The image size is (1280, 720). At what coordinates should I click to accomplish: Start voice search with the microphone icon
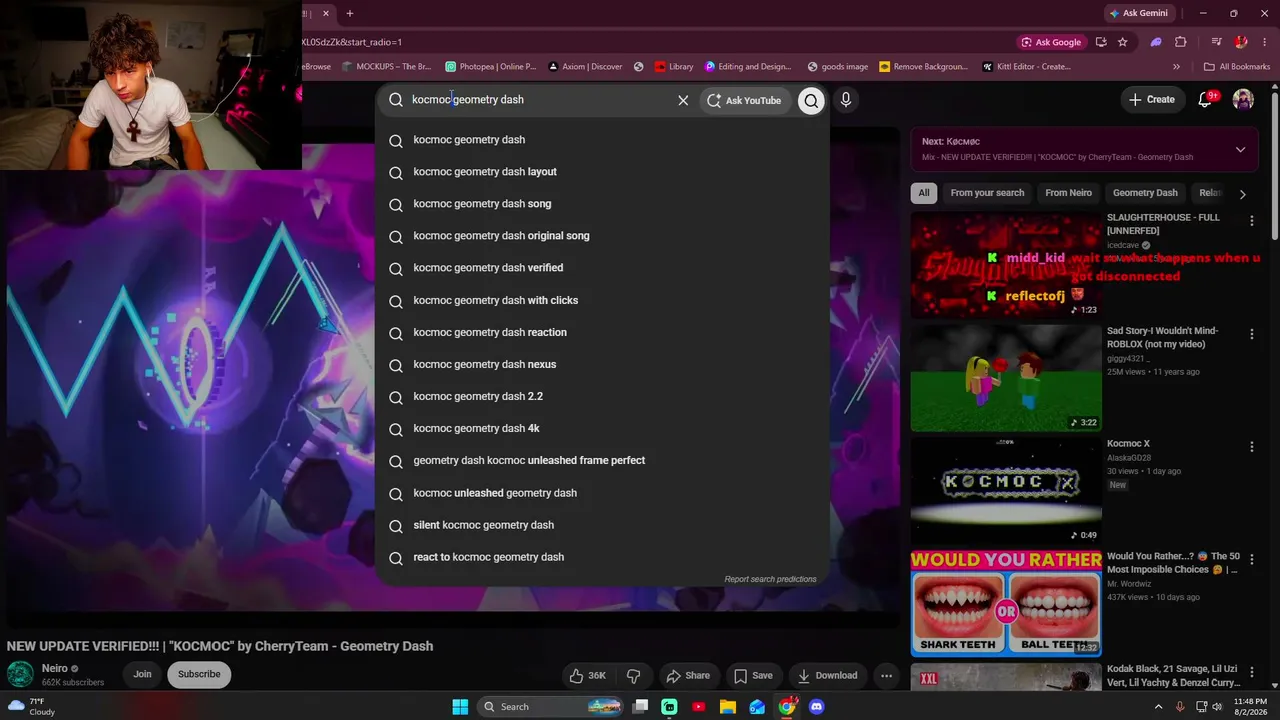(x=846, y=100)
